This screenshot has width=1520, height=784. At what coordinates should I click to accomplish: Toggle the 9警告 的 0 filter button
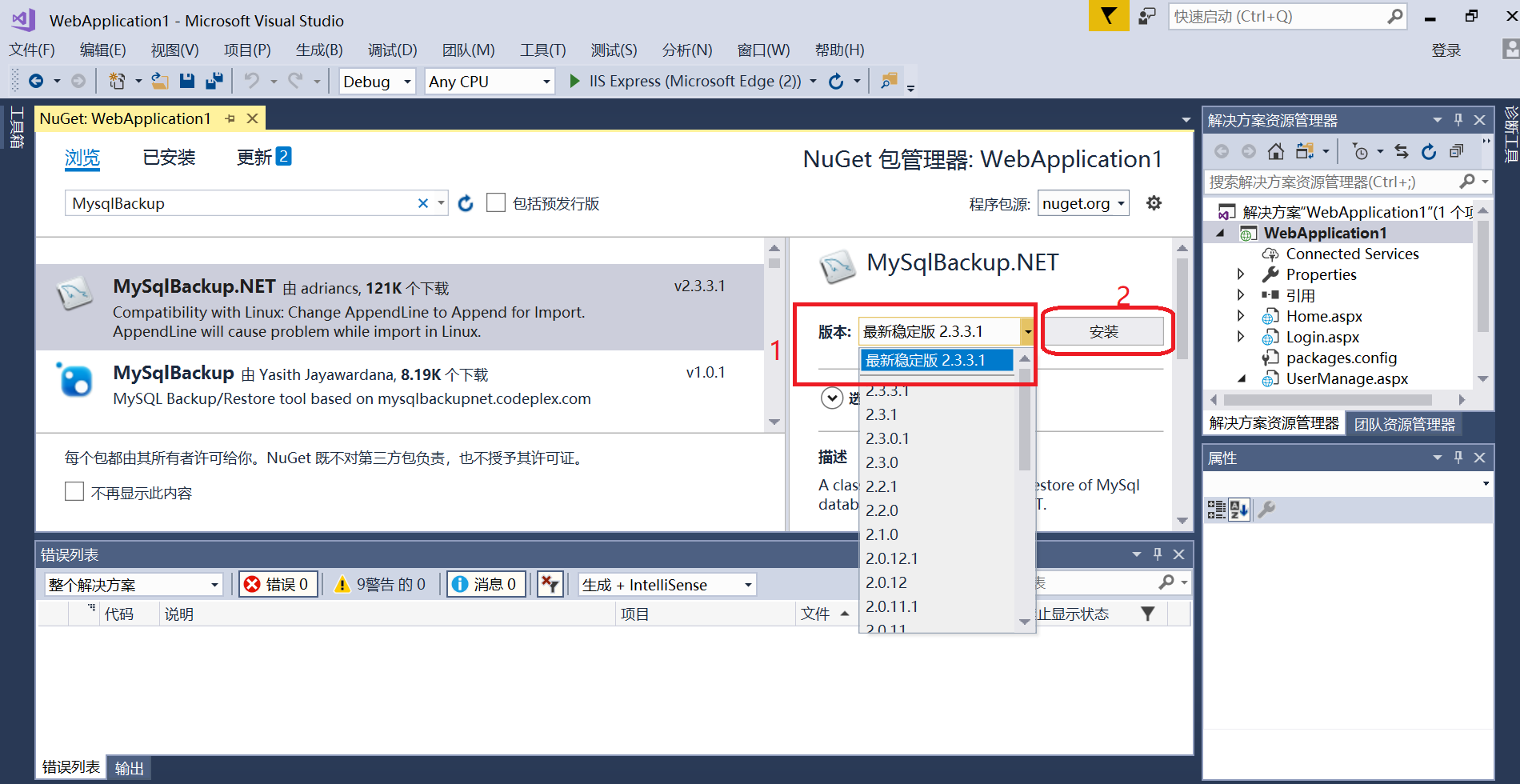tap(380, 584)
